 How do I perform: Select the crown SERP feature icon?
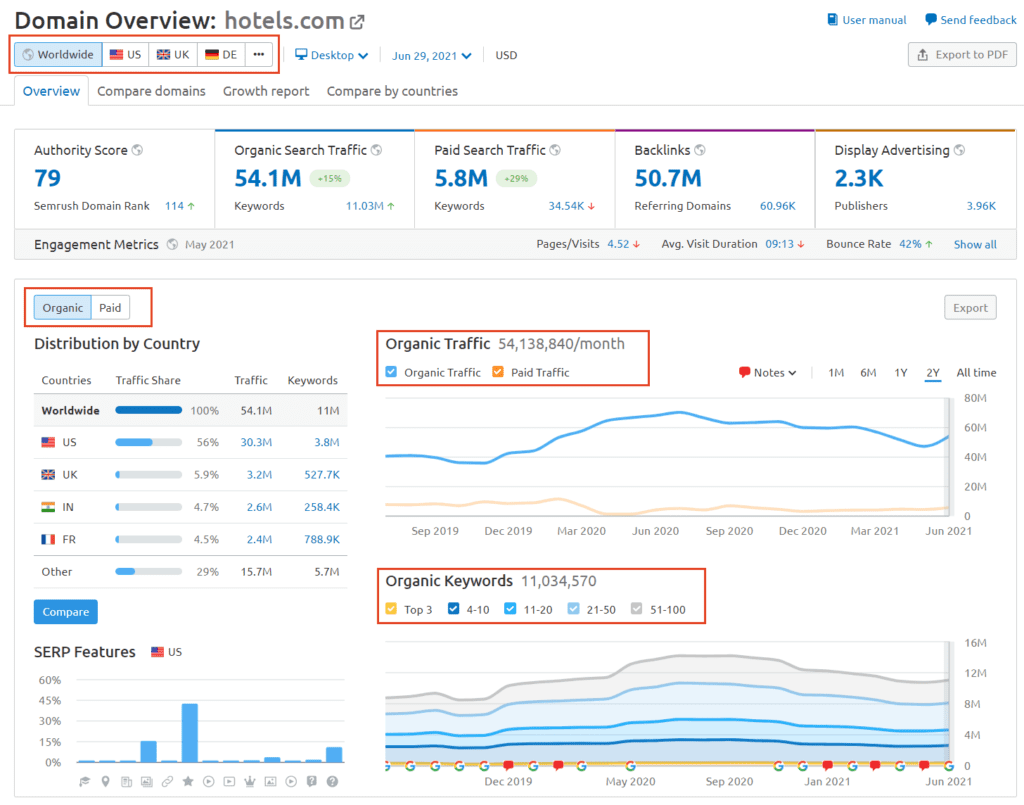(x=249, y=781)
